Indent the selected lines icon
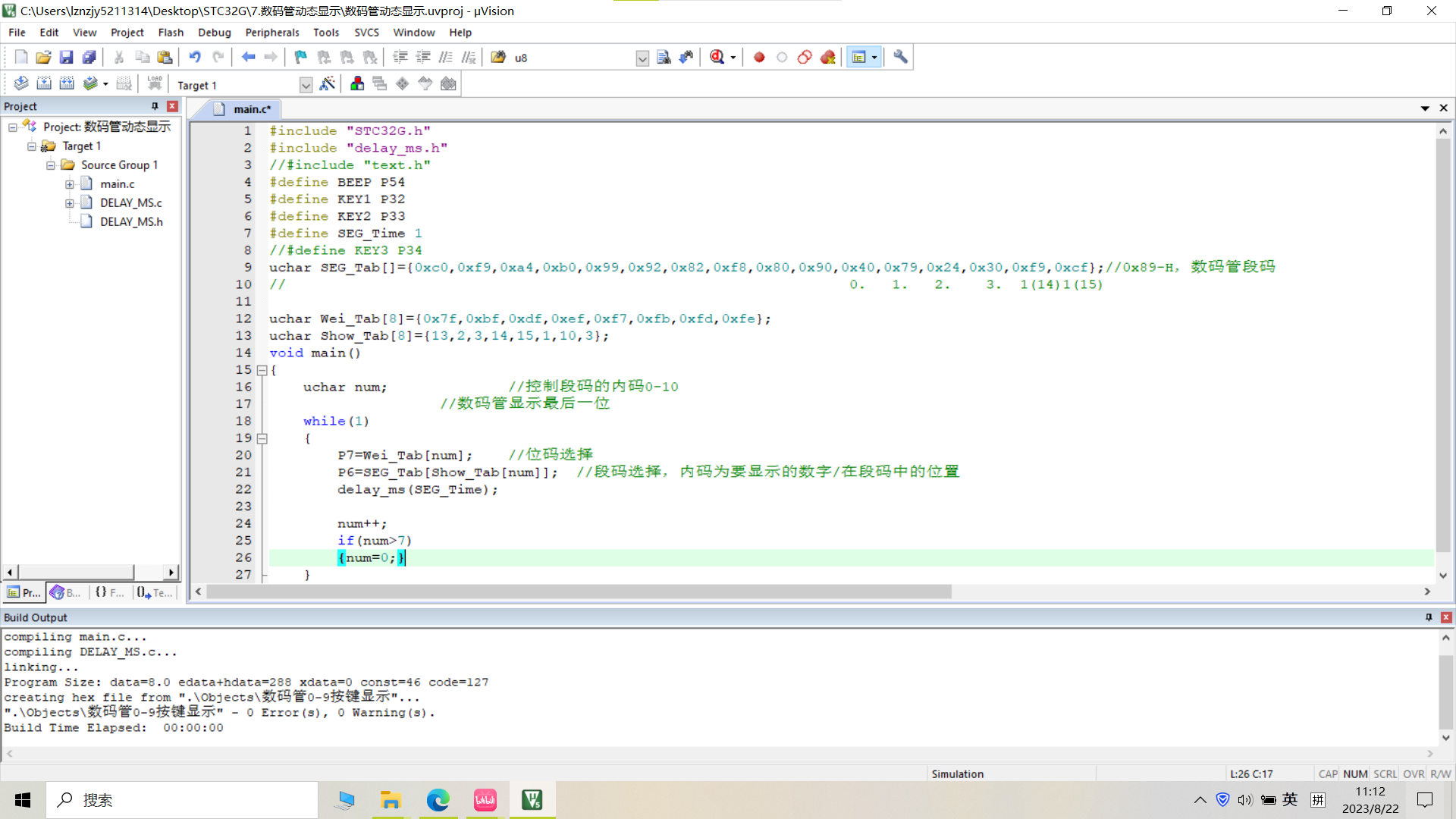 click(400, 57)
